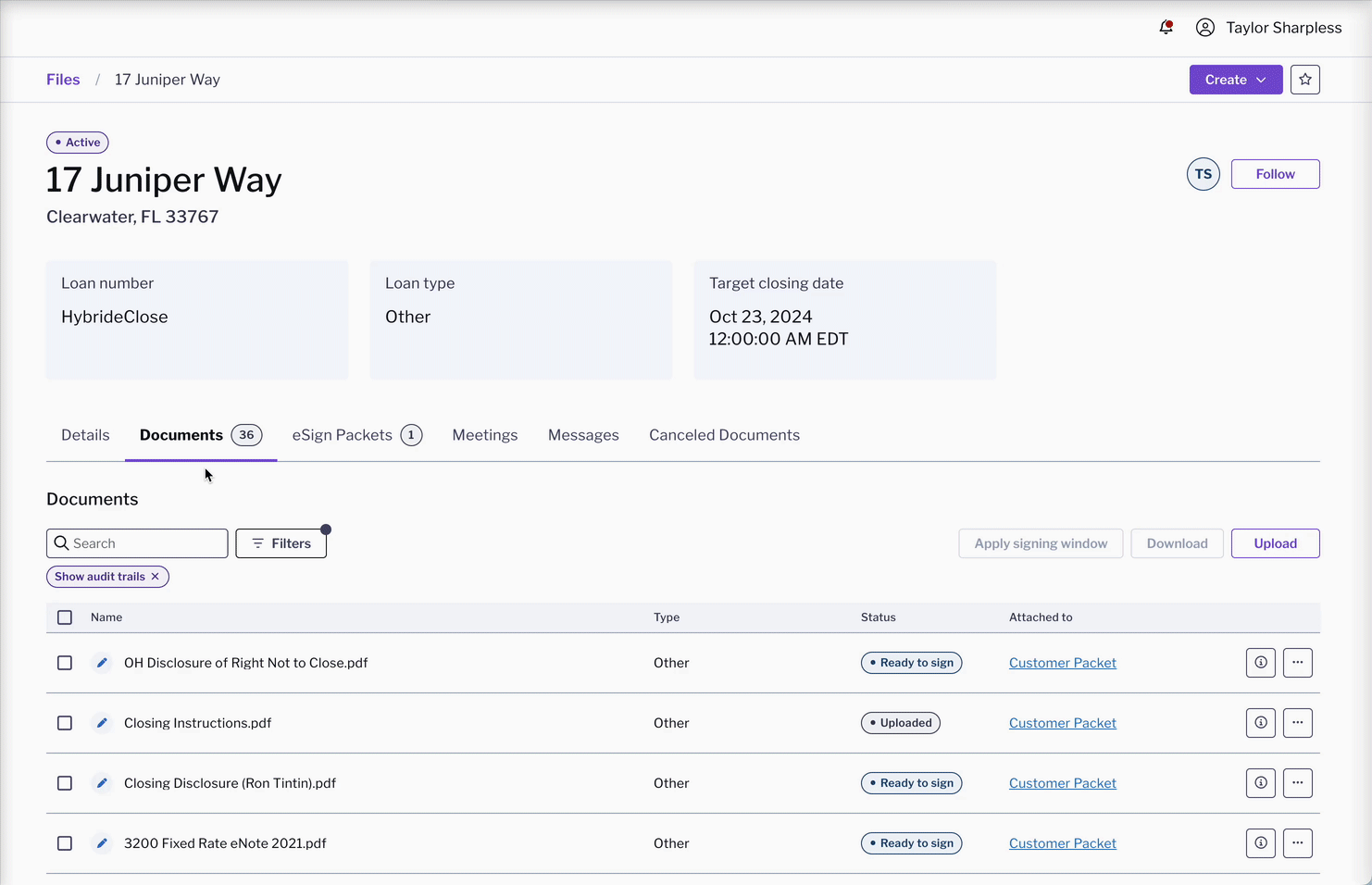Open the Messages tab
1372x885 pixels.
coord(583,435)
